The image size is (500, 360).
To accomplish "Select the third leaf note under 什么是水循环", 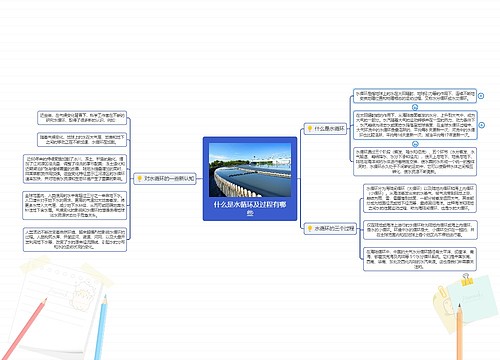I will [415, 162].
